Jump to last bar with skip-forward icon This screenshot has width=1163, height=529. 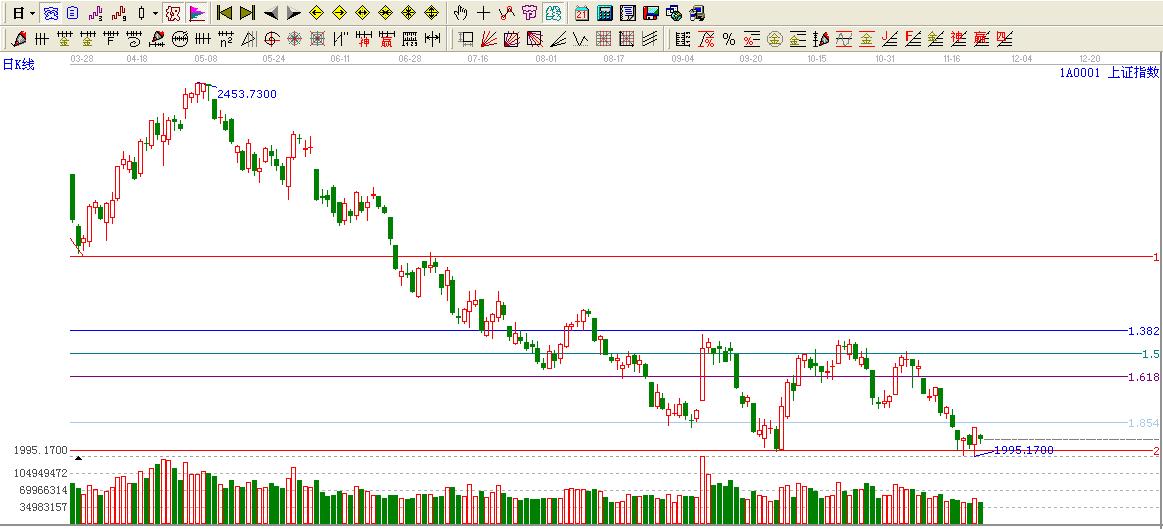point(247,13)
